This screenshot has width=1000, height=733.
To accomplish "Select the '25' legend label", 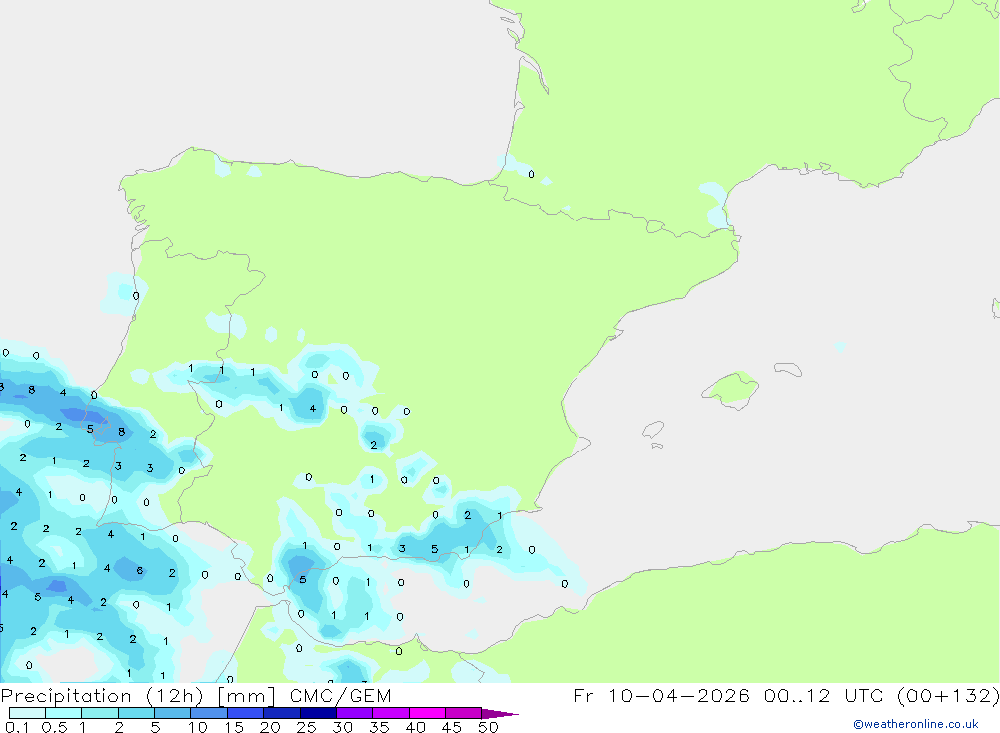I will [307, 727].
